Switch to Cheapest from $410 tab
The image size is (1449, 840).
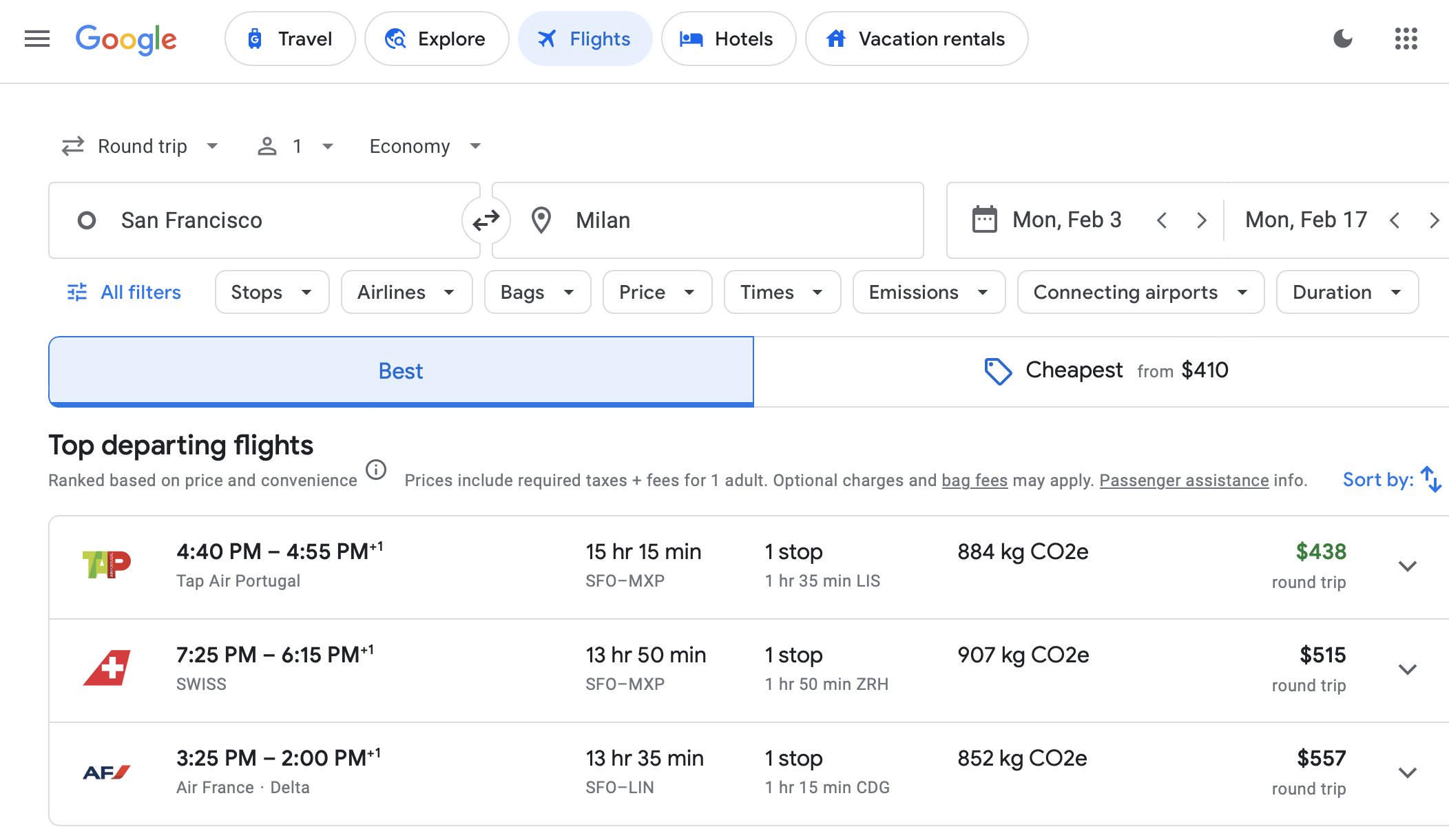(1102, 371)
